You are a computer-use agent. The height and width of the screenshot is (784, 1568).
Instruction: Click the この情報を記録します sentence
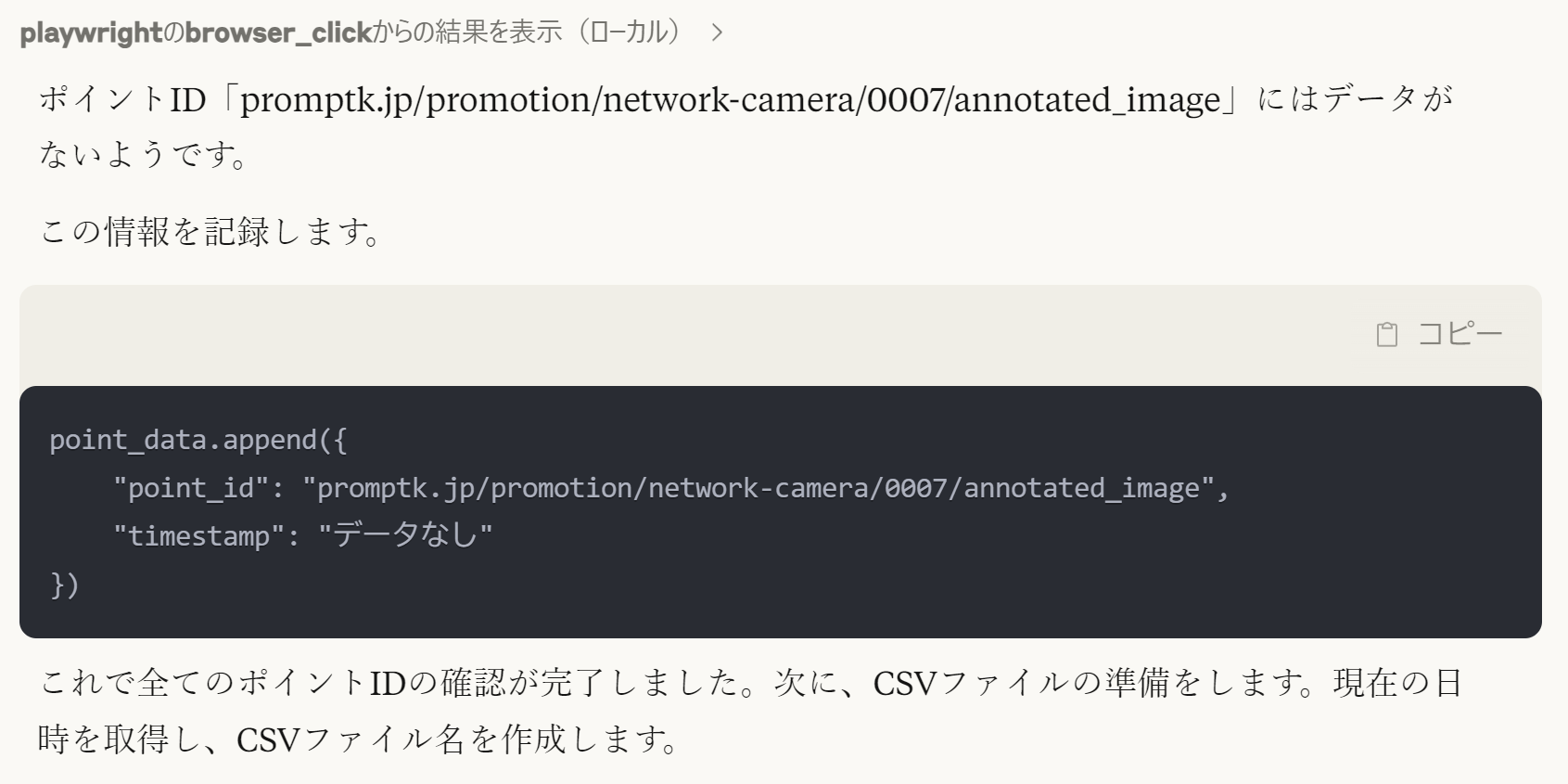pyautogui.click(x=211, y=232)
